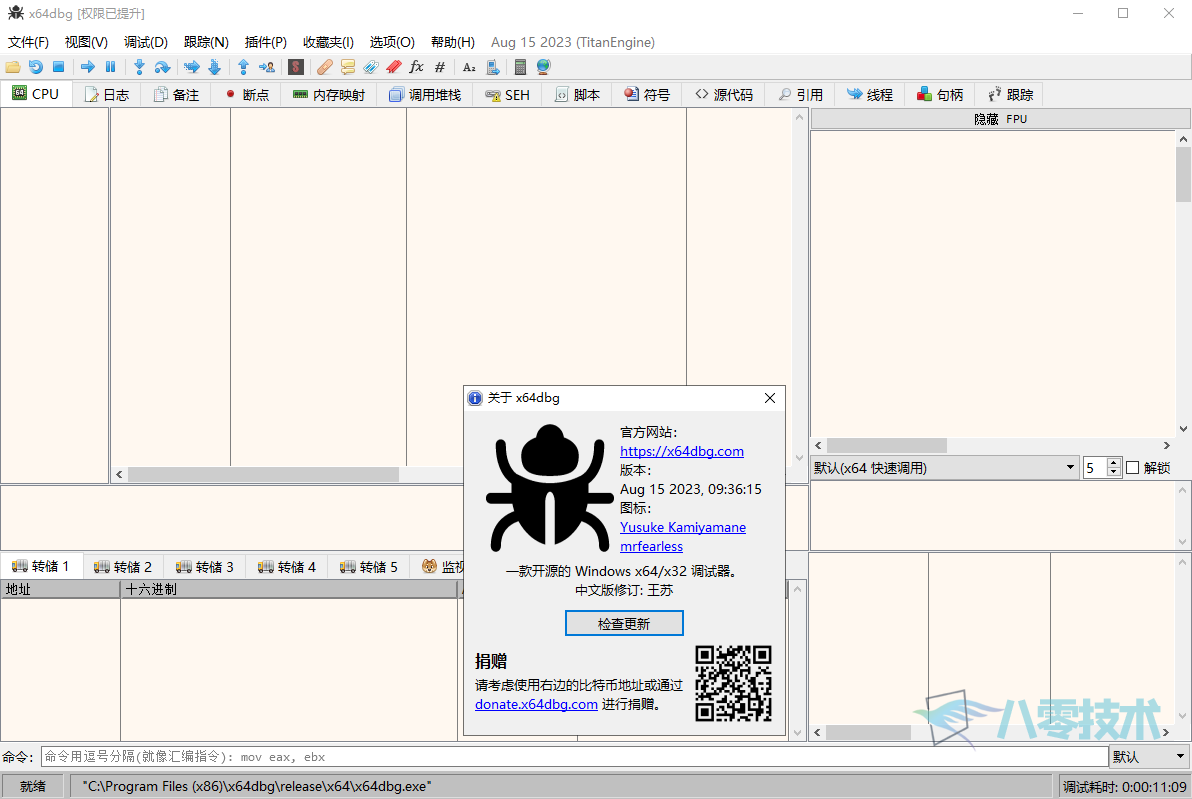The height and width of the screenshot is (799, 1192).
Task: Open the 视图(V) menu
Action: coord(86,42)
